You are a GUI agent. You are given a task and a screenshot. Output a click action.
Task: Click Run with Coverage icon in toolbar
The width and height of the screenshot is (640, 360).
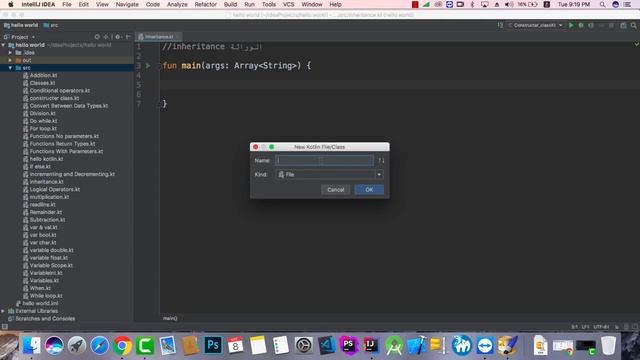coord(591,25)
